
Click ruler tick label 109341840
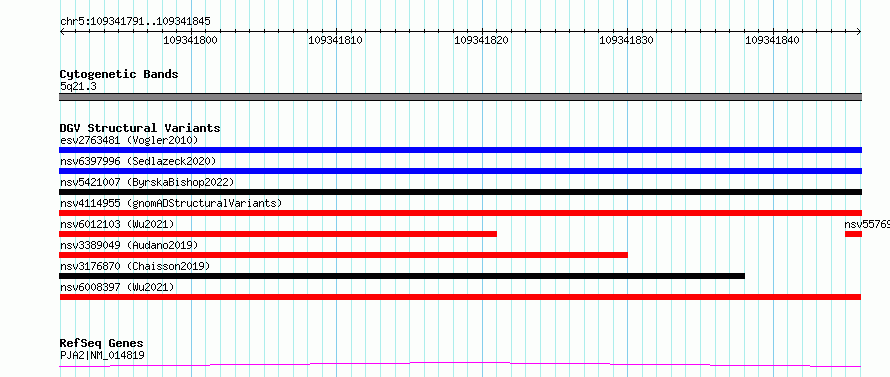pos(772,40)
